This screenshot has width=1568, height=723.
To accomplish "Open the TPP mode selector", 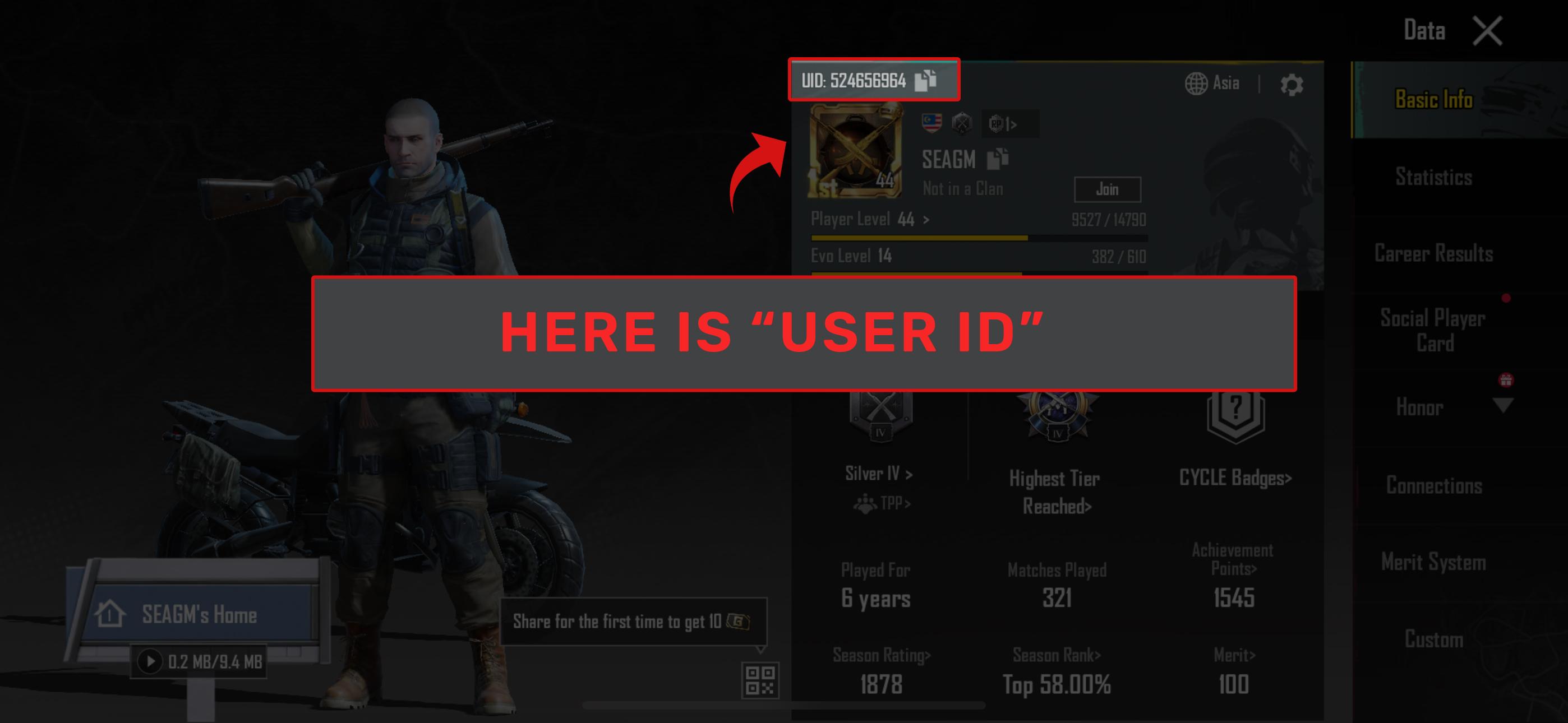I will pyautogui.click(x=882, y=503).
